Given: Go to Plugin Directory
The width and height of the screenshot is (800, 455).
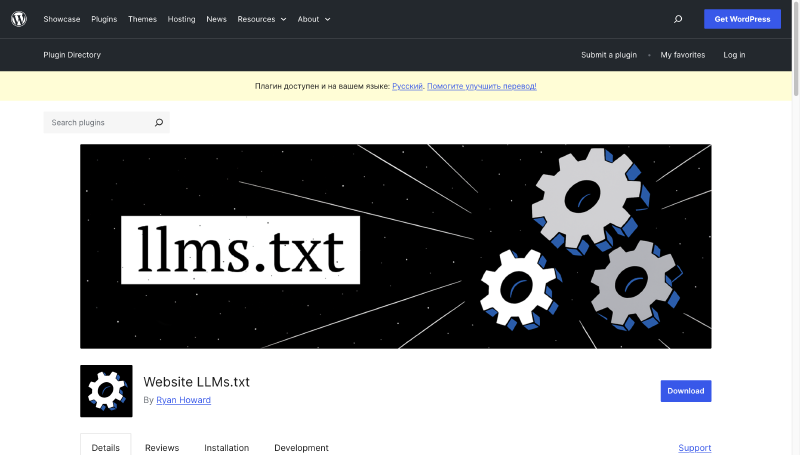Looking at the screenshot, I should [x=72, y=55].
